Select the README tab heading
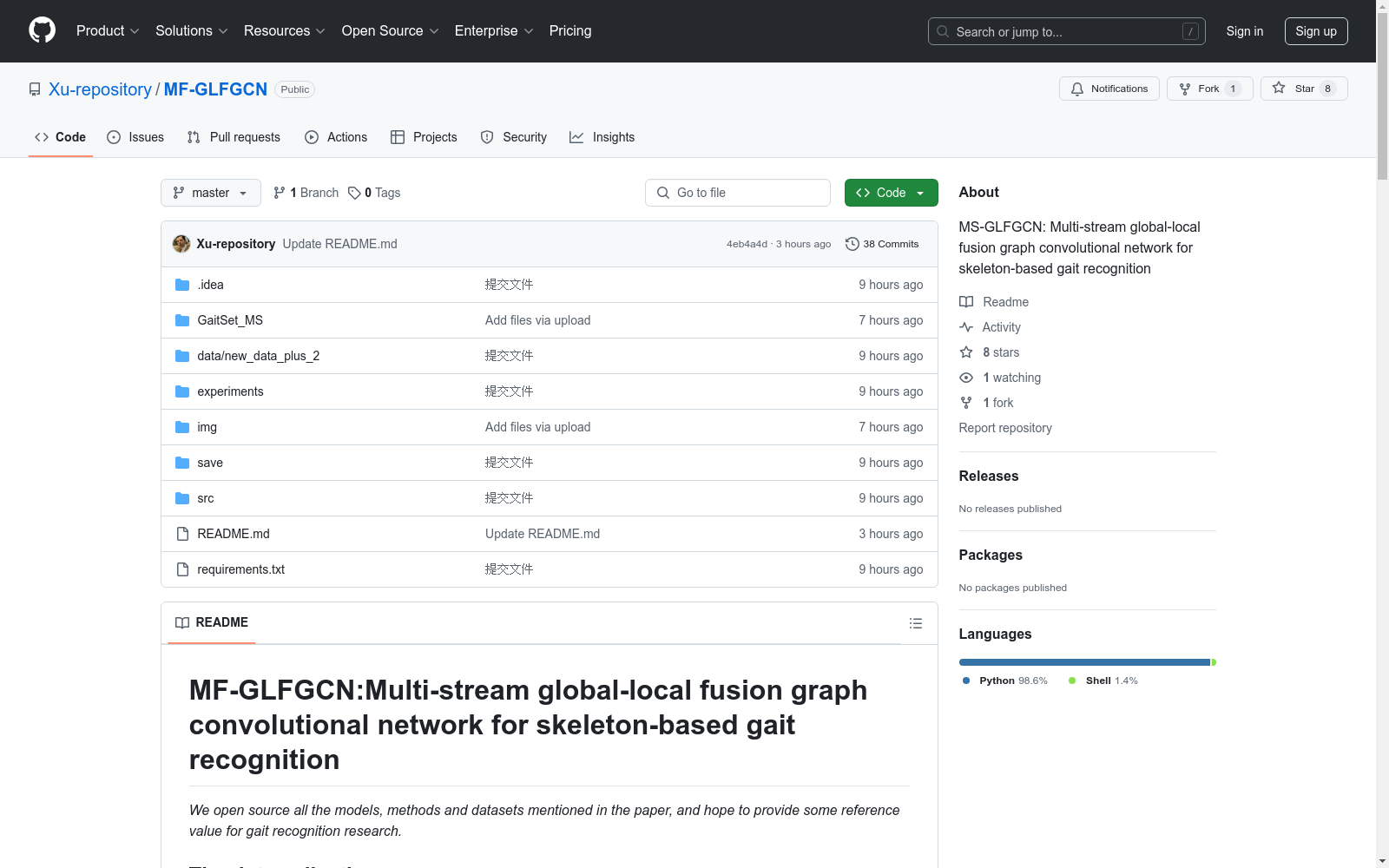This screenshot has width=1389, height=868. coord(212,622)
